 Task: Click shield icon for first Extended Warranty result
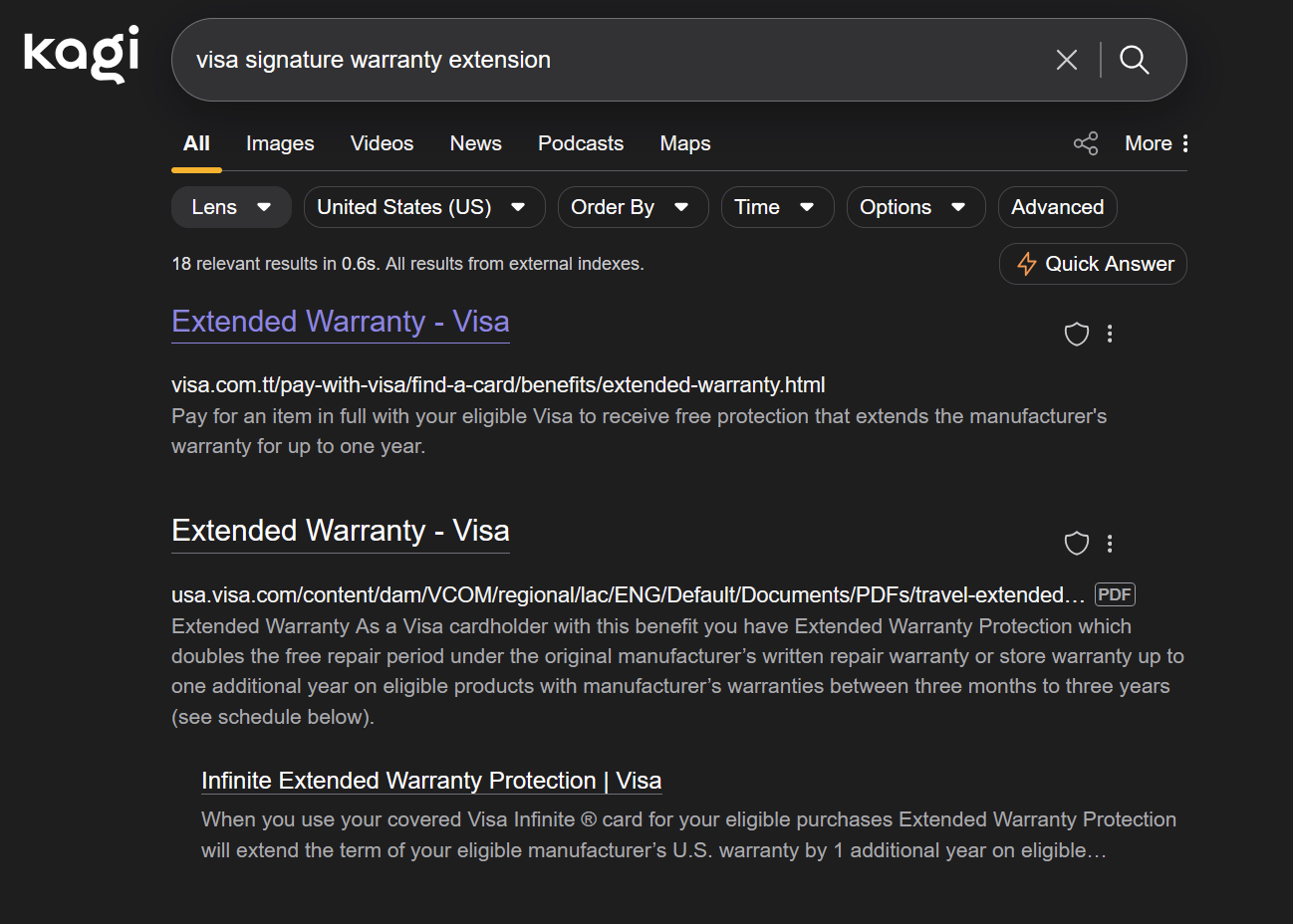pyautogui.click(x=1076, y=334)
